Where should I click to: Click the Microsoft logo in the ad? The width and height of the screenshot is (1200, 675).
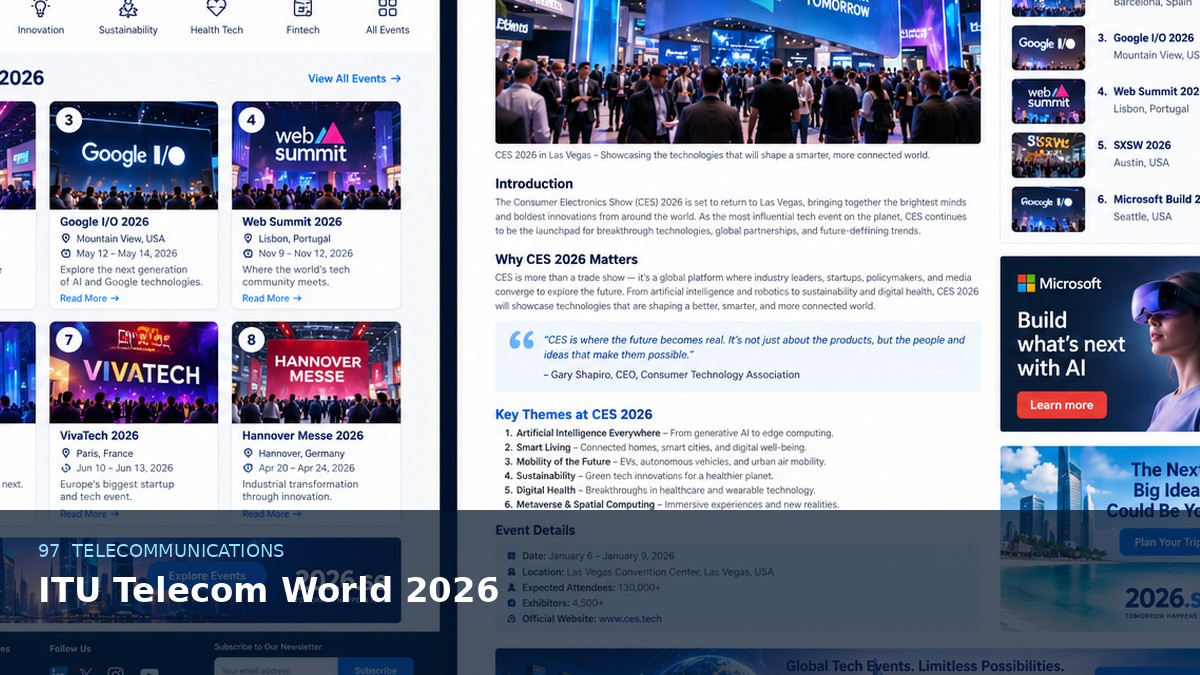click(x=1026, y=284)
